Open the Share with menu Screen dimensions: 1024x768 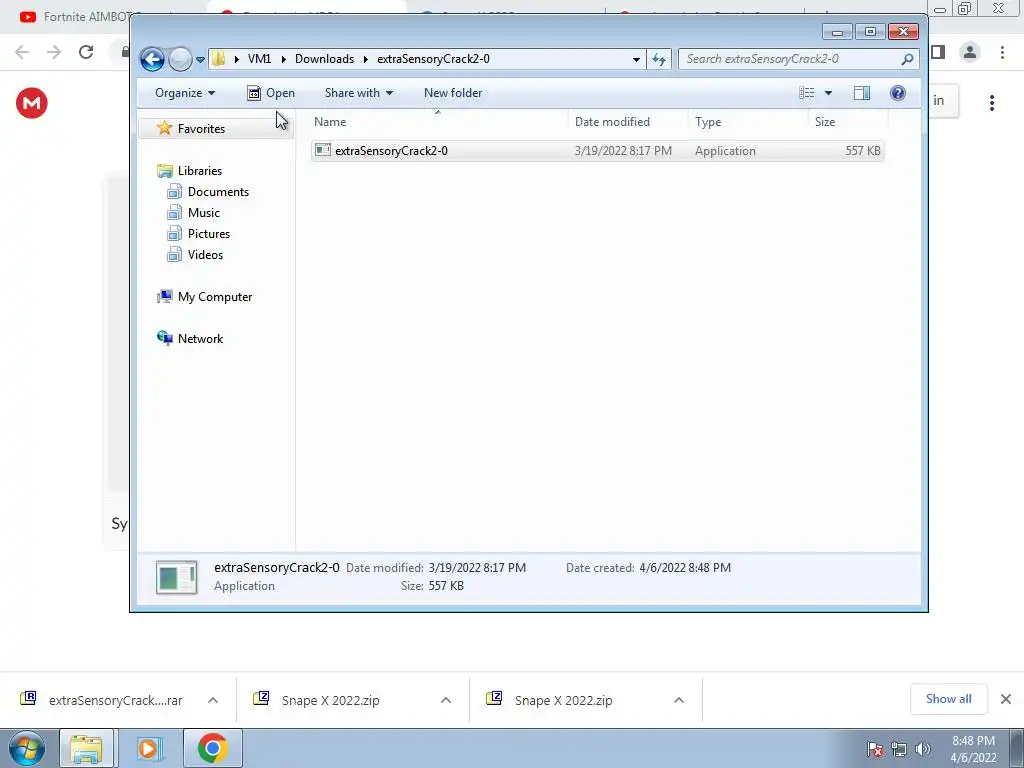click(359, 93)
